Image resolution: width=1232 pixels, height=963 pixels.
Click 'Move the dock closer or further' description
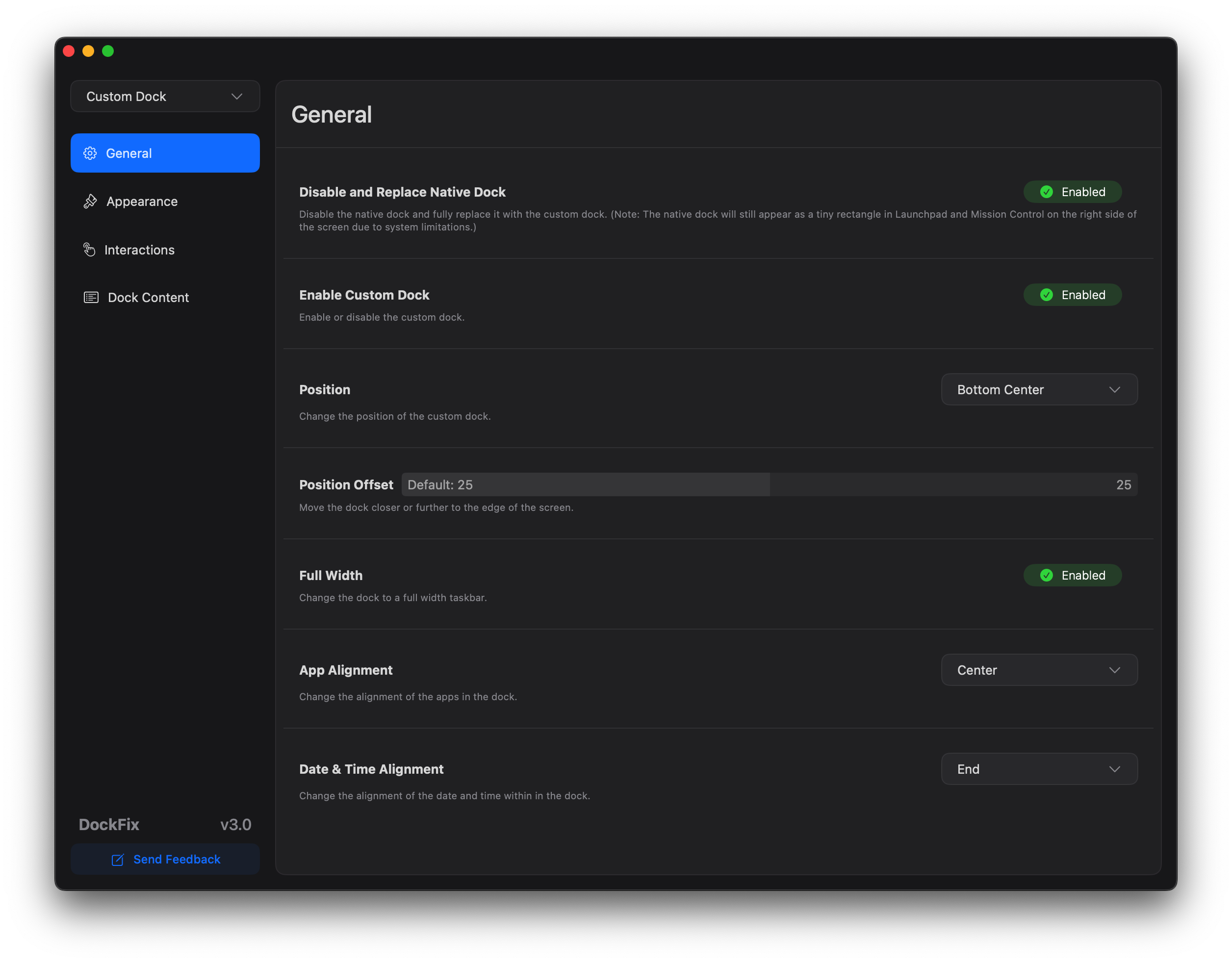click(x=436, y=507)
